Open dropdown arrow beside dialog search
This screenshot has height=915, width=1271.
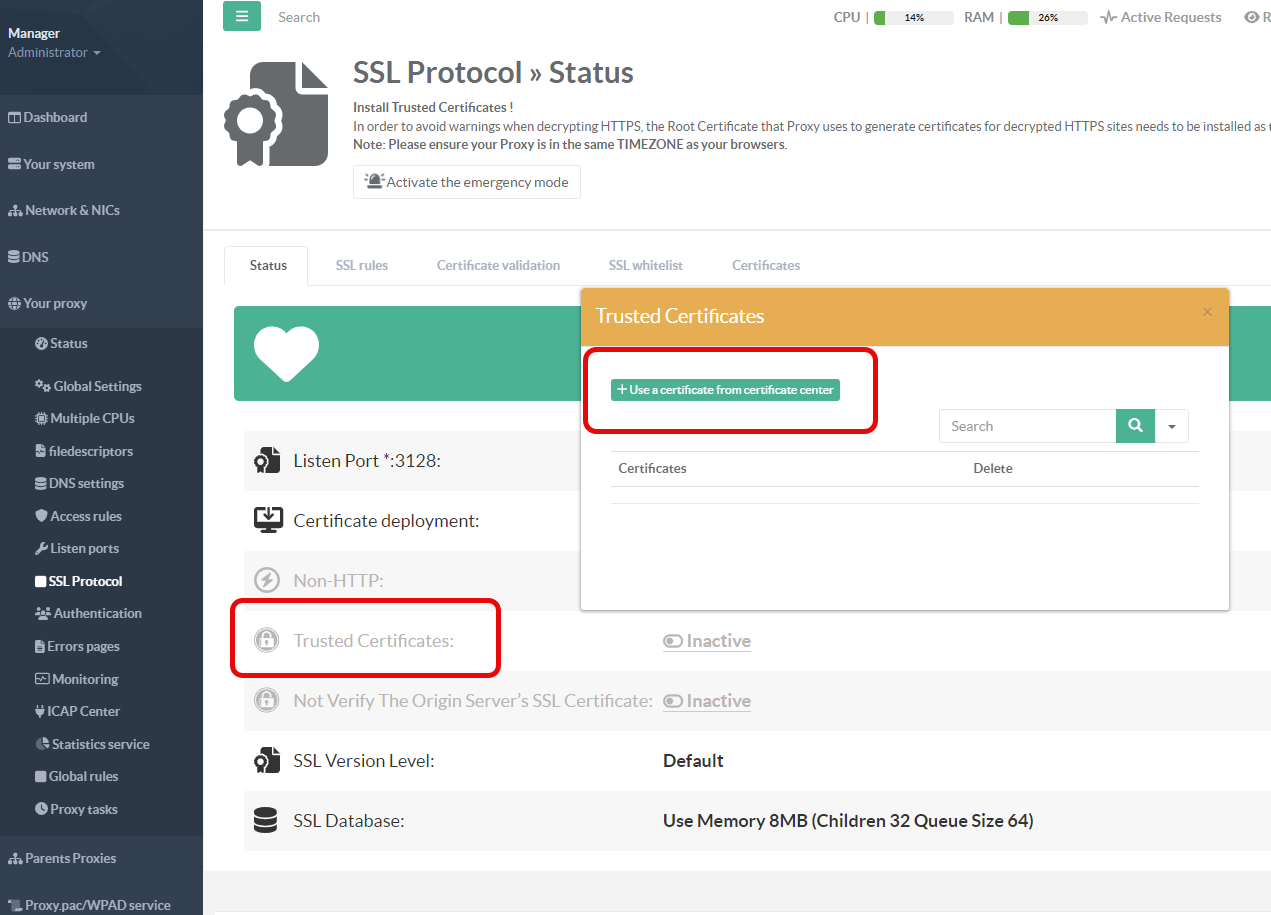click(x=1172, y=426)
